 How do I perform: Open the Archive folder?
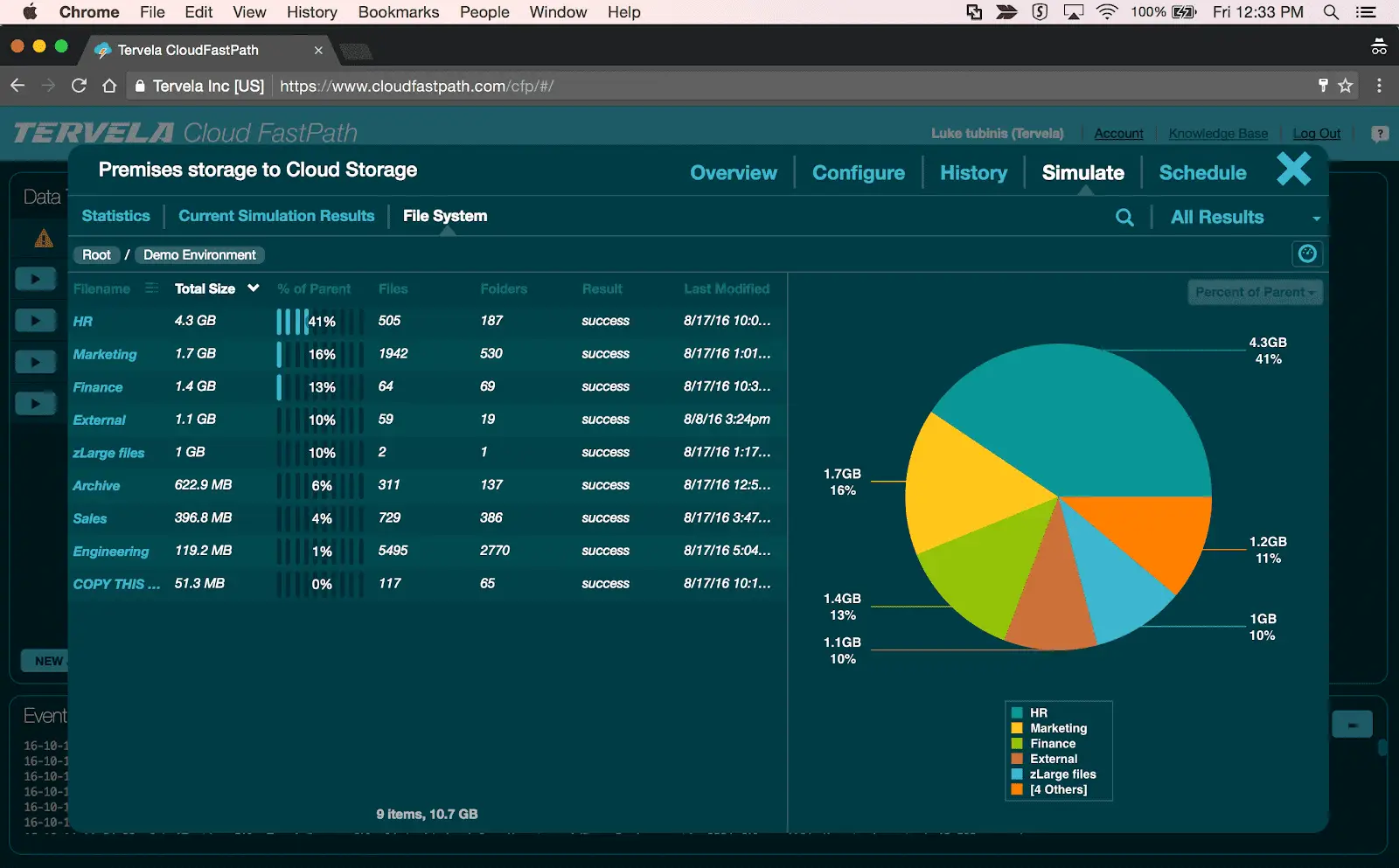[x=96, y=486]
